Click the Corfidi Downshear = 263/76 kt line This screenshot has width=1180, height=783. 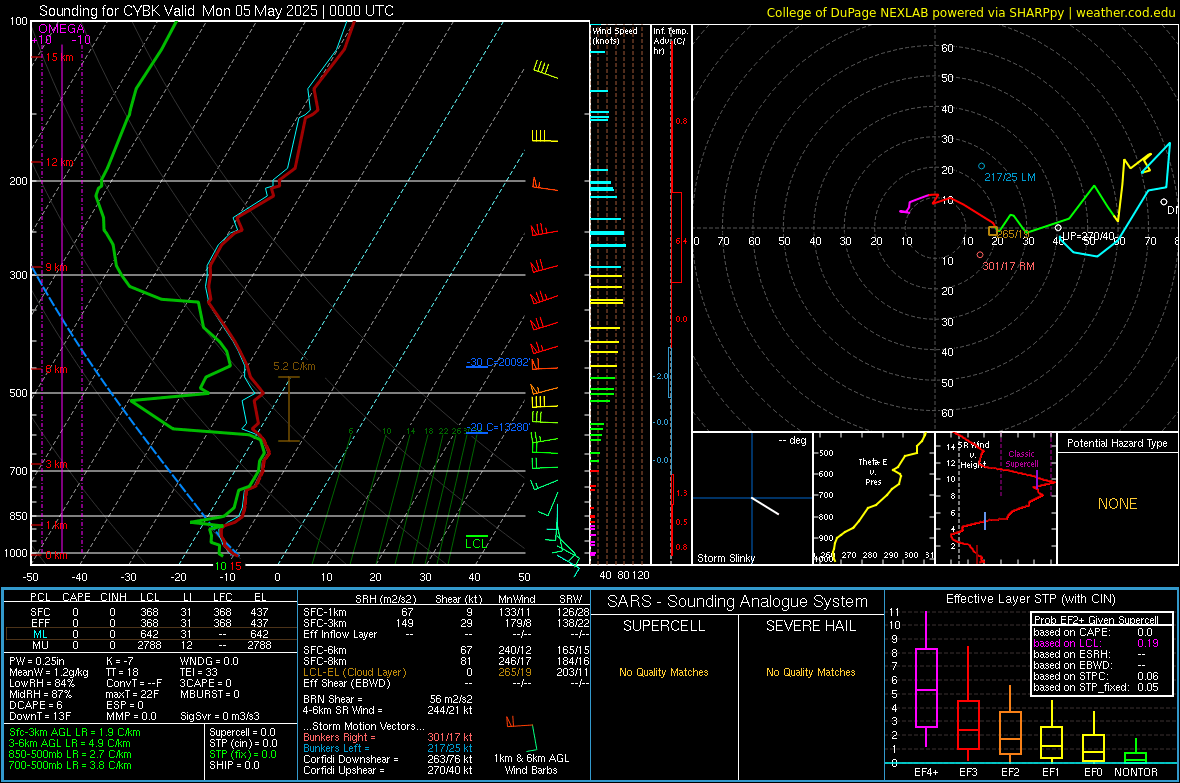(x=388, y=759)
